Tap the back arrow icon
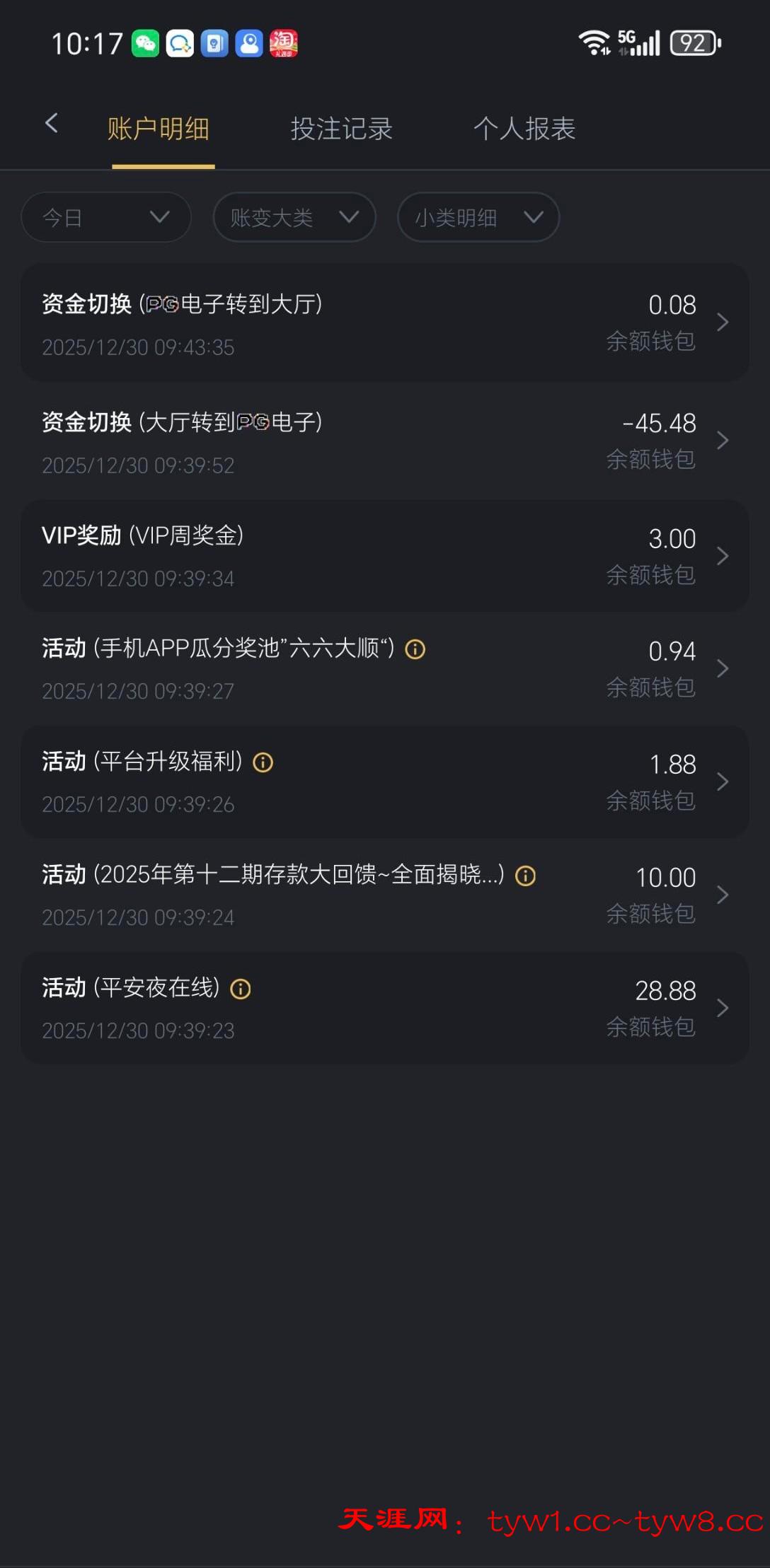The width and height of the screenshot is (770, 1568). (52, 124)
